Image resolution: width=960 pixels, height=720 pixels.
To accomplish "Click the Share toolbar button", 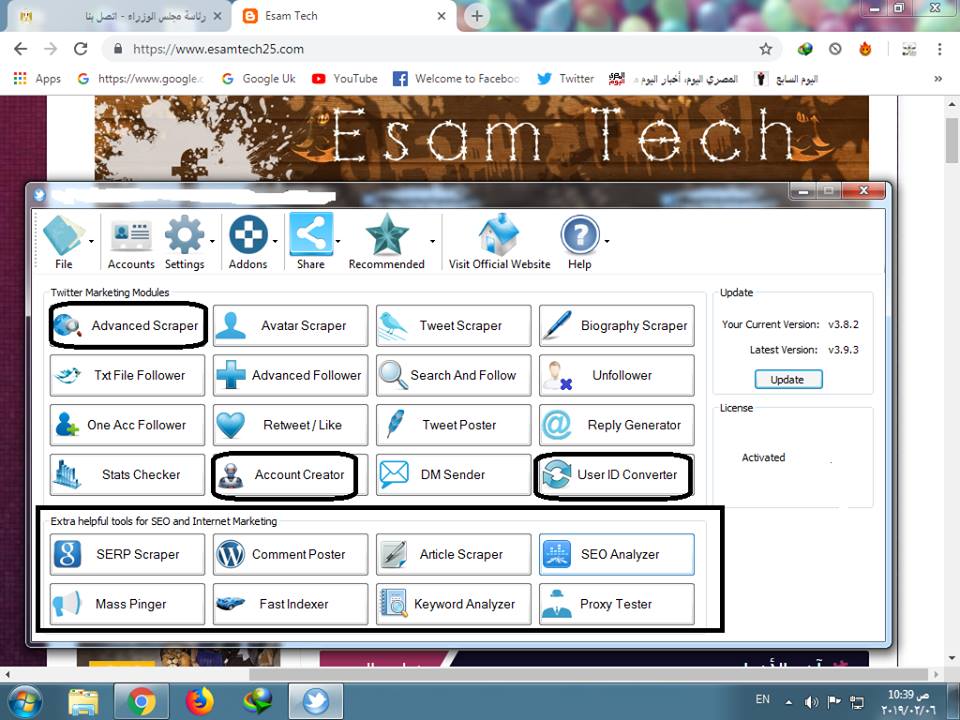I will [311, 241].
